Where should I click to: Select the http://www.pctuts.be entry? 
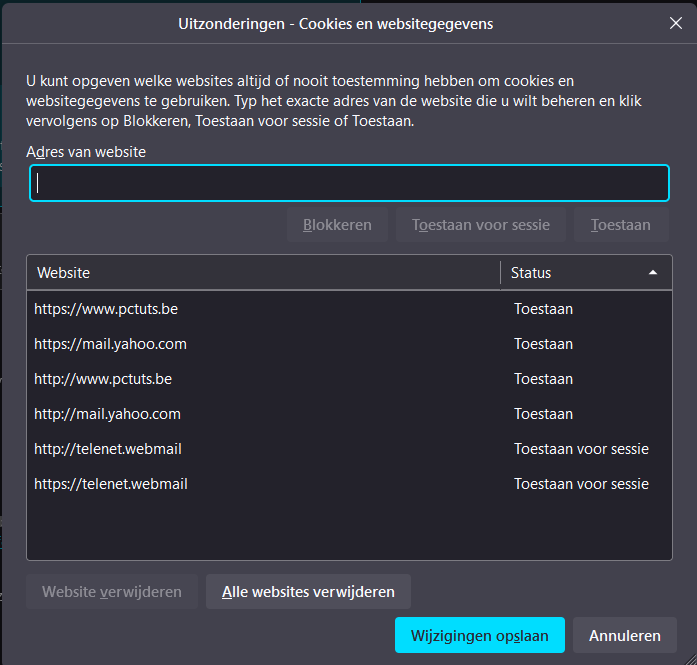pyautogui.click(x=103, y=379)
